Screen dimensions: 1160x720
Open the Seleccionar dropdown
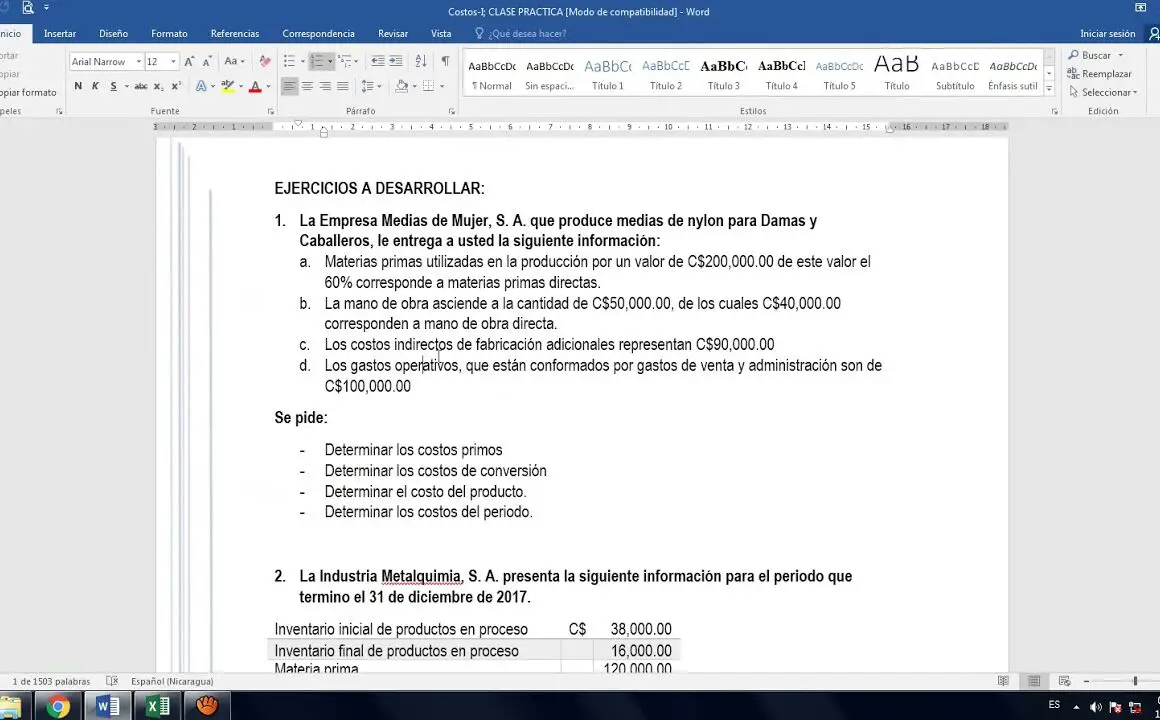tap(1103, 92)
